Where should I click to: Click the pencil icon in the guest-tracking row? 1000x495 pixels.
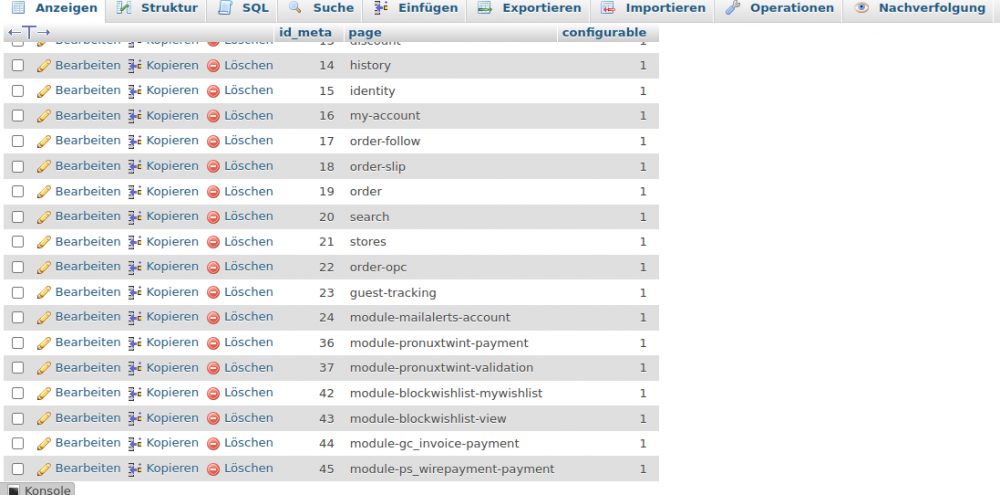coord(43,293)
